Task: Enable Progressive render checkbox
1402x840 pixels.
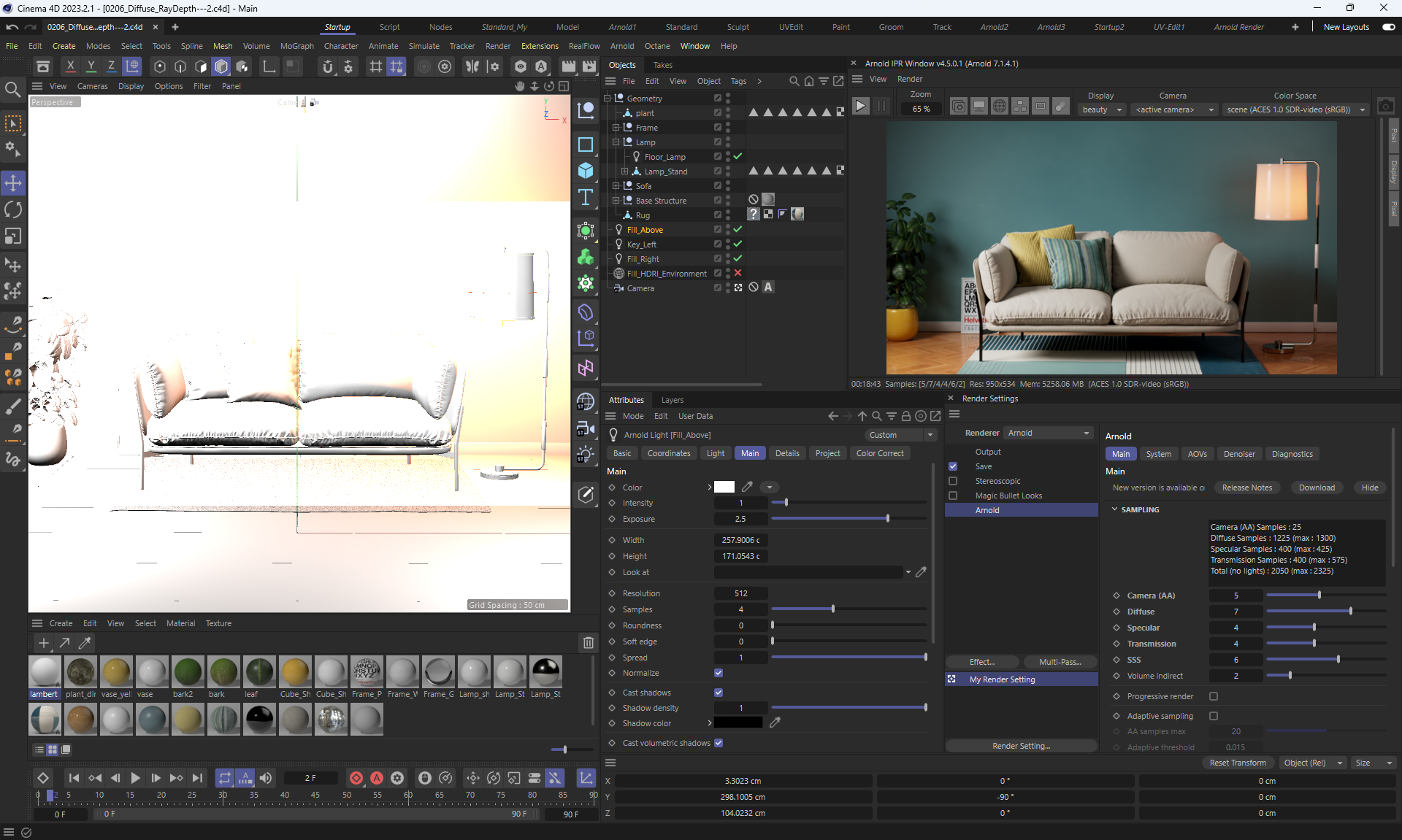Action: pyautogui.click(x=1214, y=696)
